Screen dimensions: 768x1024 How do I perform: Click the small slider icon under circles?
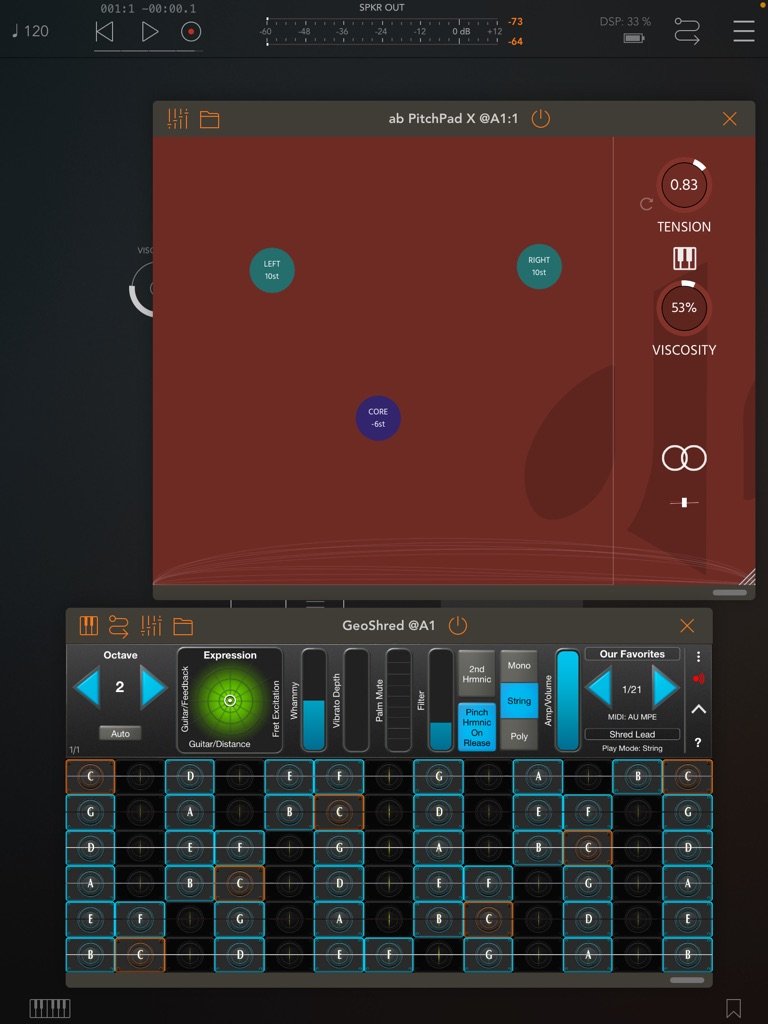[x=684, y=502]
